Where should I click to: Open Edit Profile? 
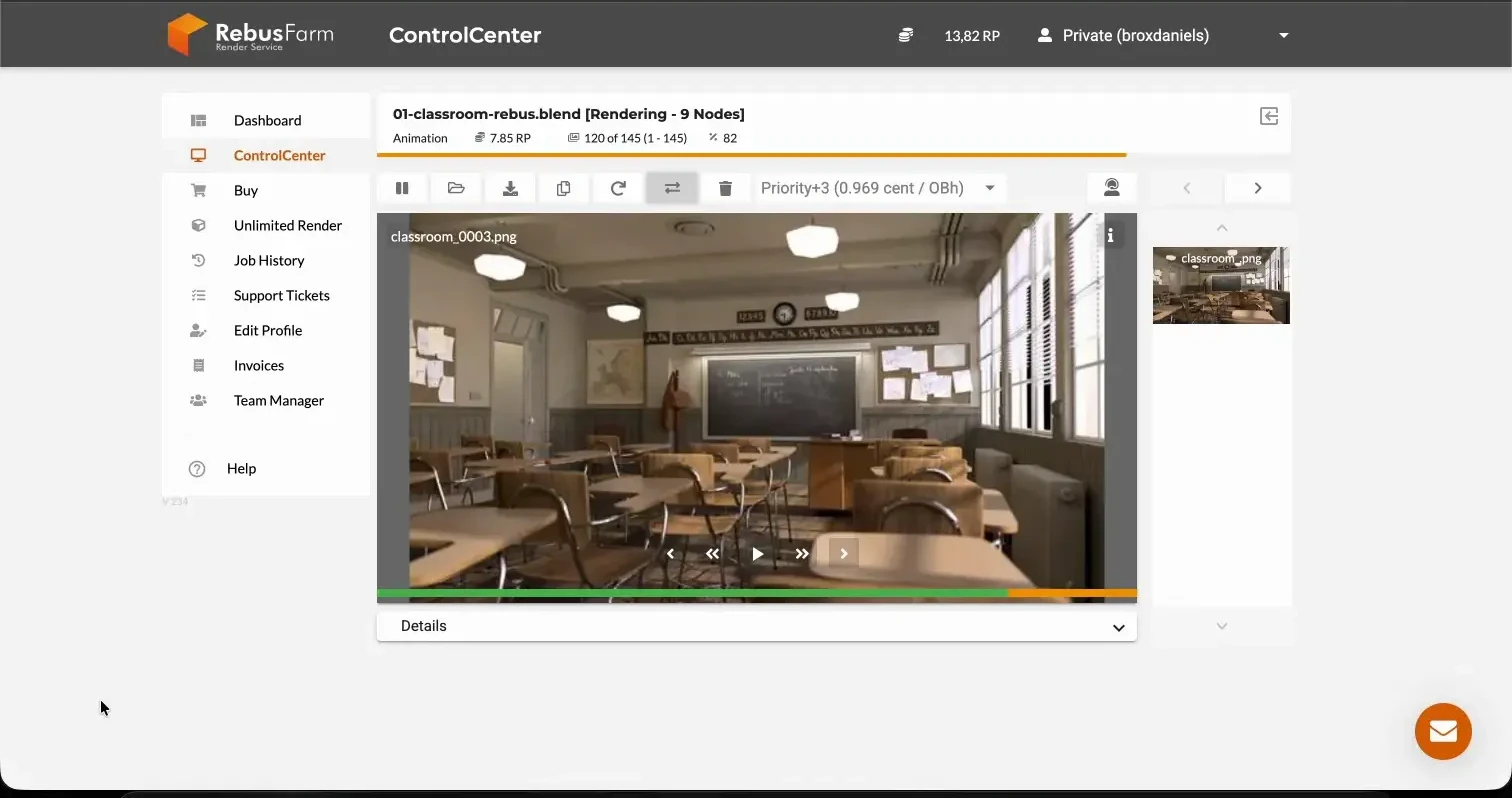coord(266,330)
